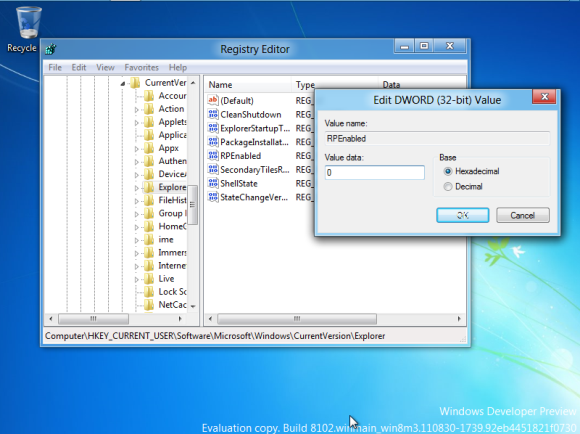
Task: Click the Internet folder icon in tree
Action: point(149,266)
